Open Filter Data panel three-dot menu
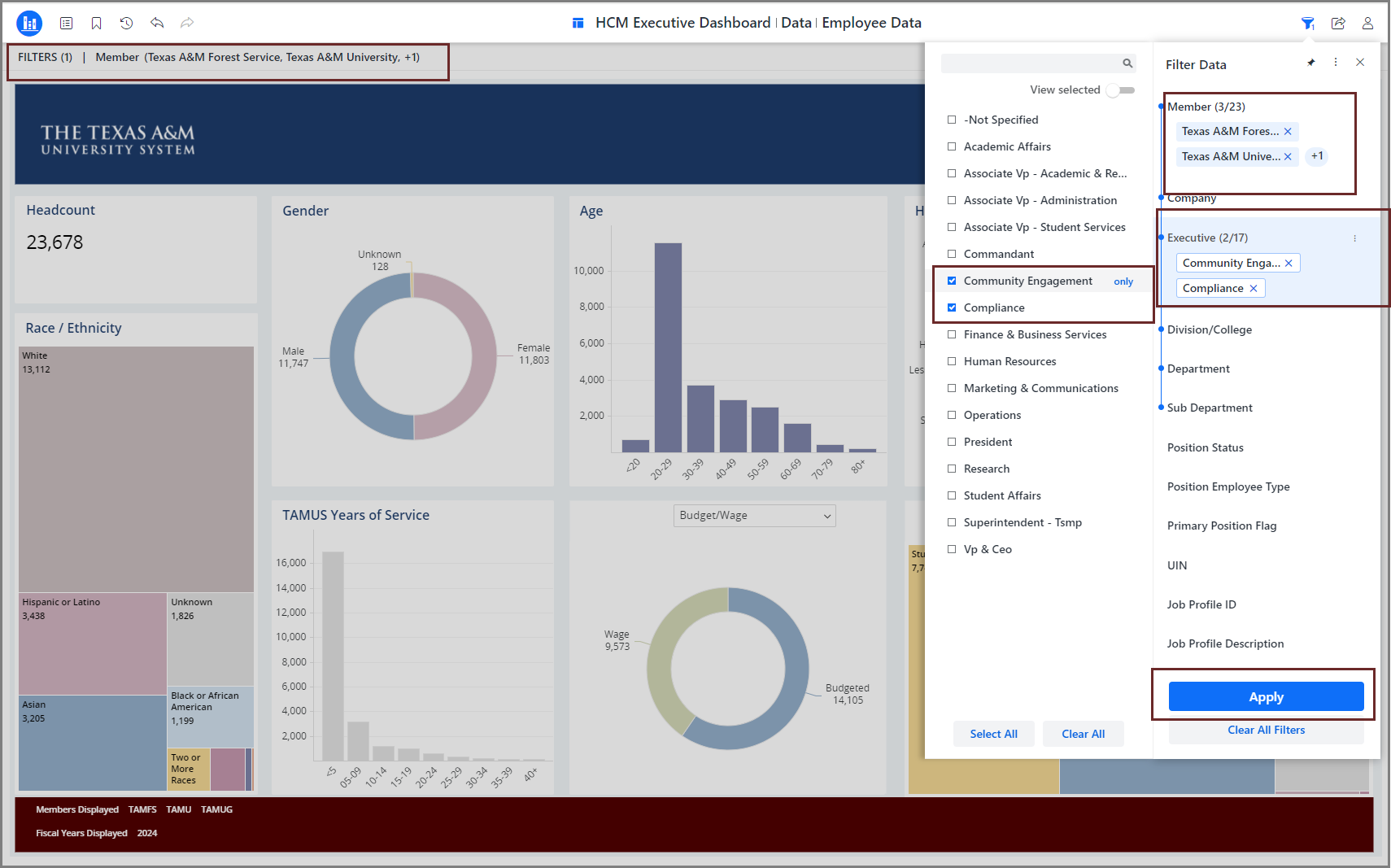Viewport: 1391px width, 868px height. tap(1335, 63)
